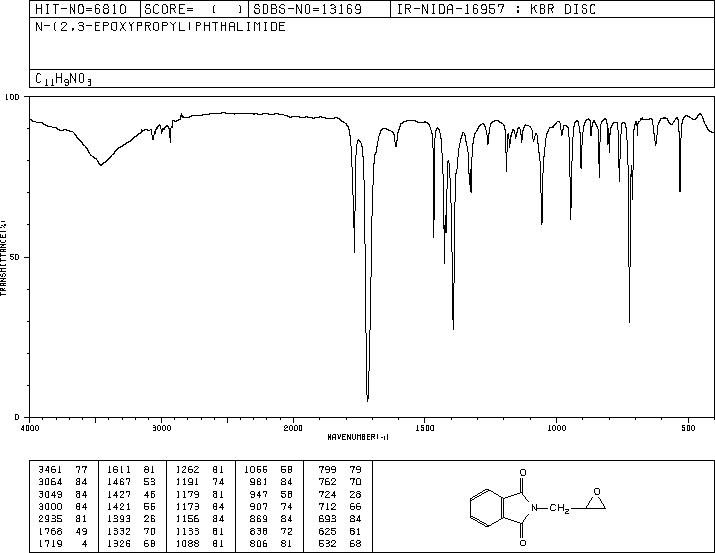Click the peak table entry 724
This screenshot has width=715, height=553.
tap(327, 494)
